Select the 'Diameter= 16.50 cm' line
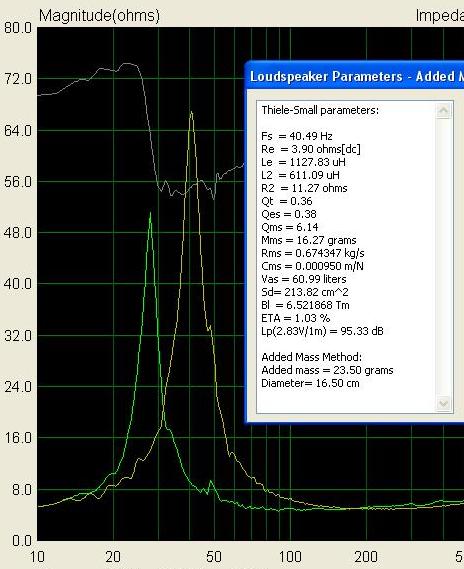 pos(310,383)
